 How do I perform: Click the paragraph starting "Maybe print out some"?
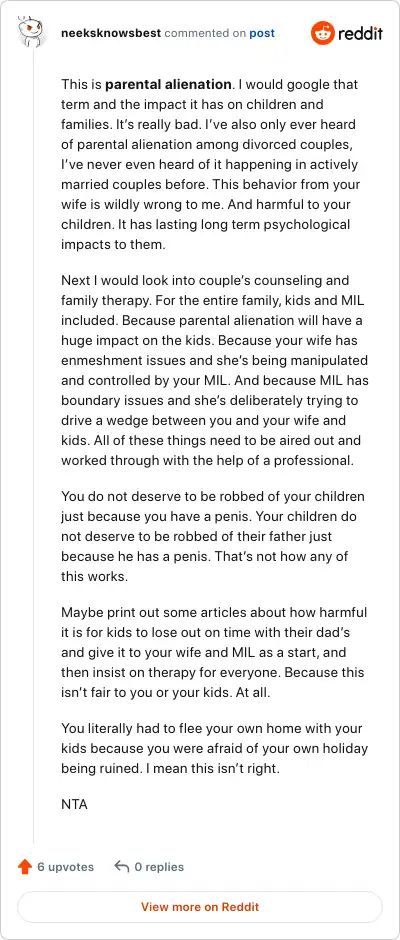click(x=214, y=652)
